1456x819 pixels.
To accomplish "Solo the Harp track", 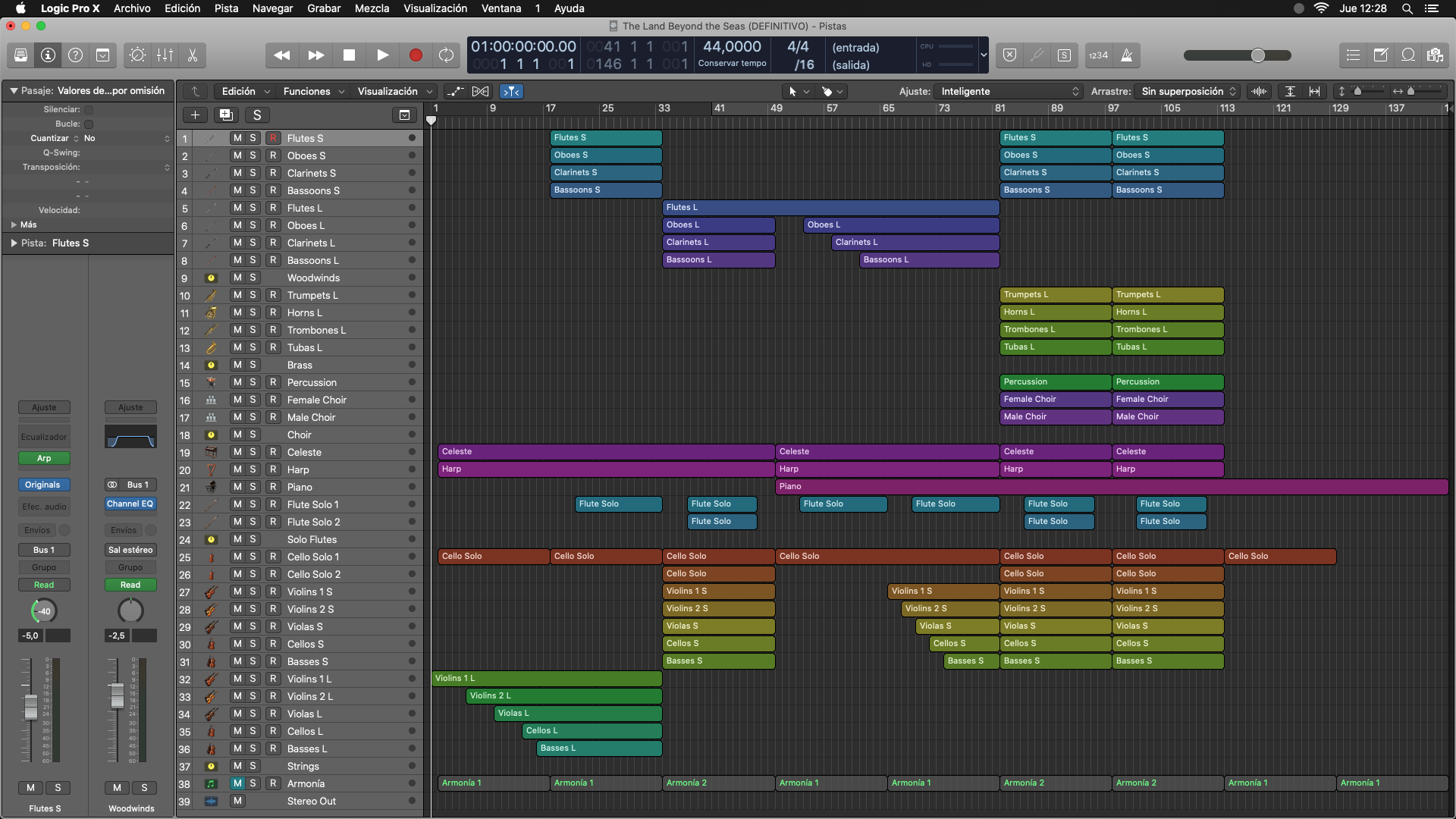I will 253,469.
